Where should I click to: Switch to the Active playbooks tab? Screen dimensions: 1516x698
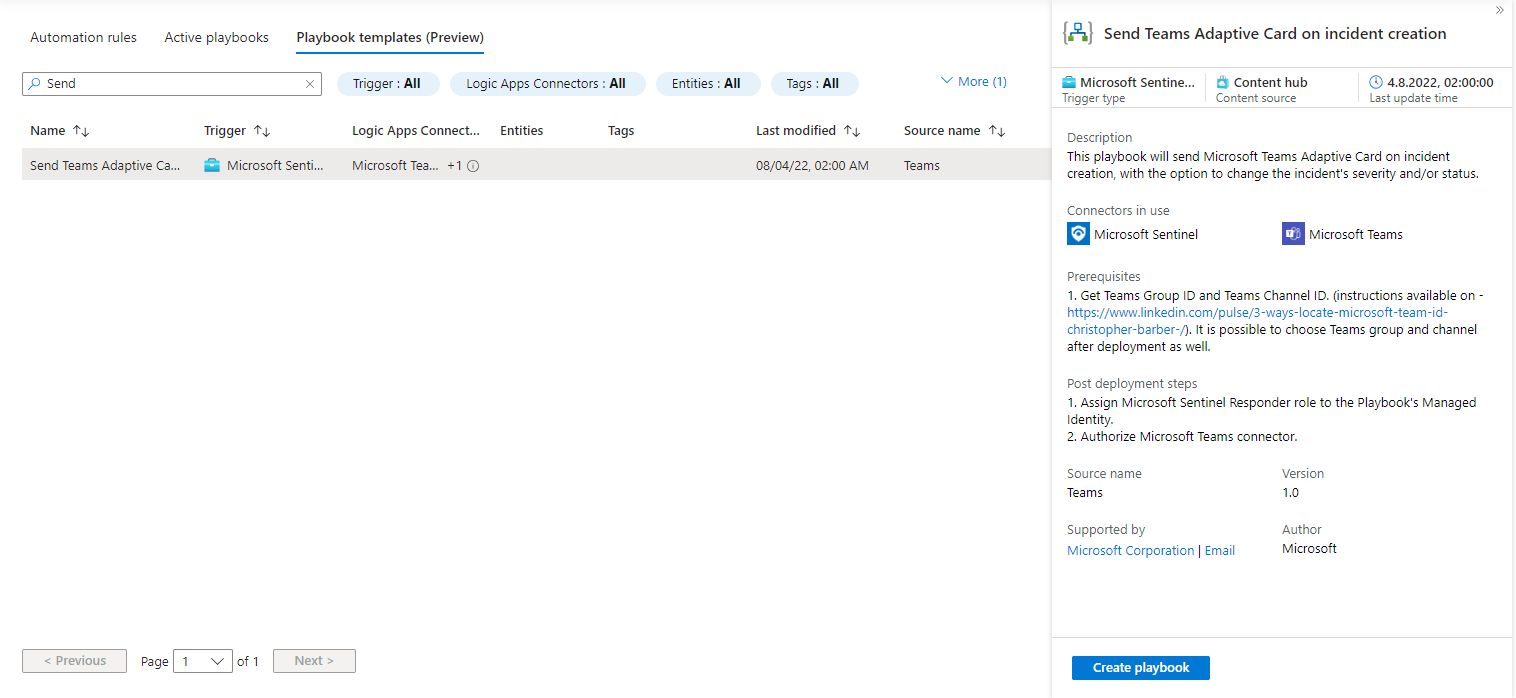click(x=216, y=38)
